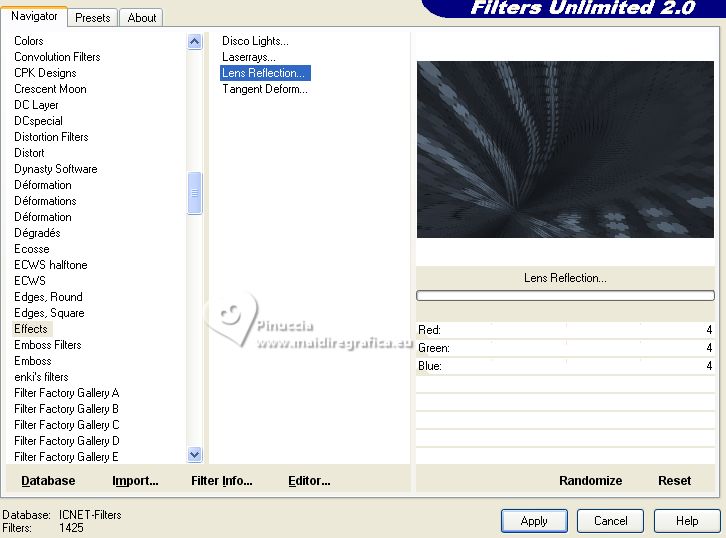Open Help
Image resolution: width=726 pixels, height=538 pixels.
point(687,521)
